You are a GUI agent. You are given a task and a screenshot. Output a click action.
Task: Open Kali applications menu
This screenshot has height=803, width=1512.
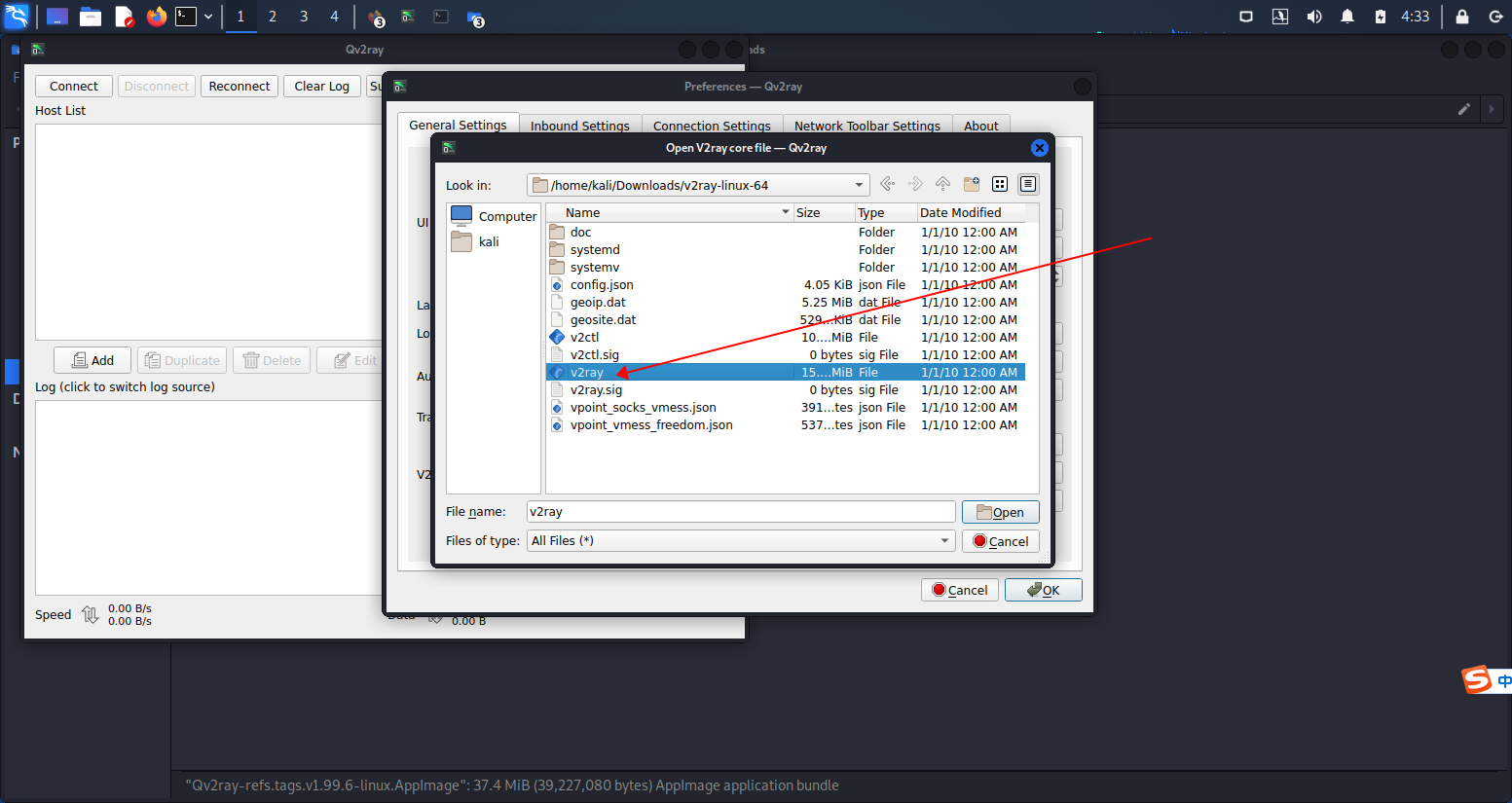tap(18, 16)
